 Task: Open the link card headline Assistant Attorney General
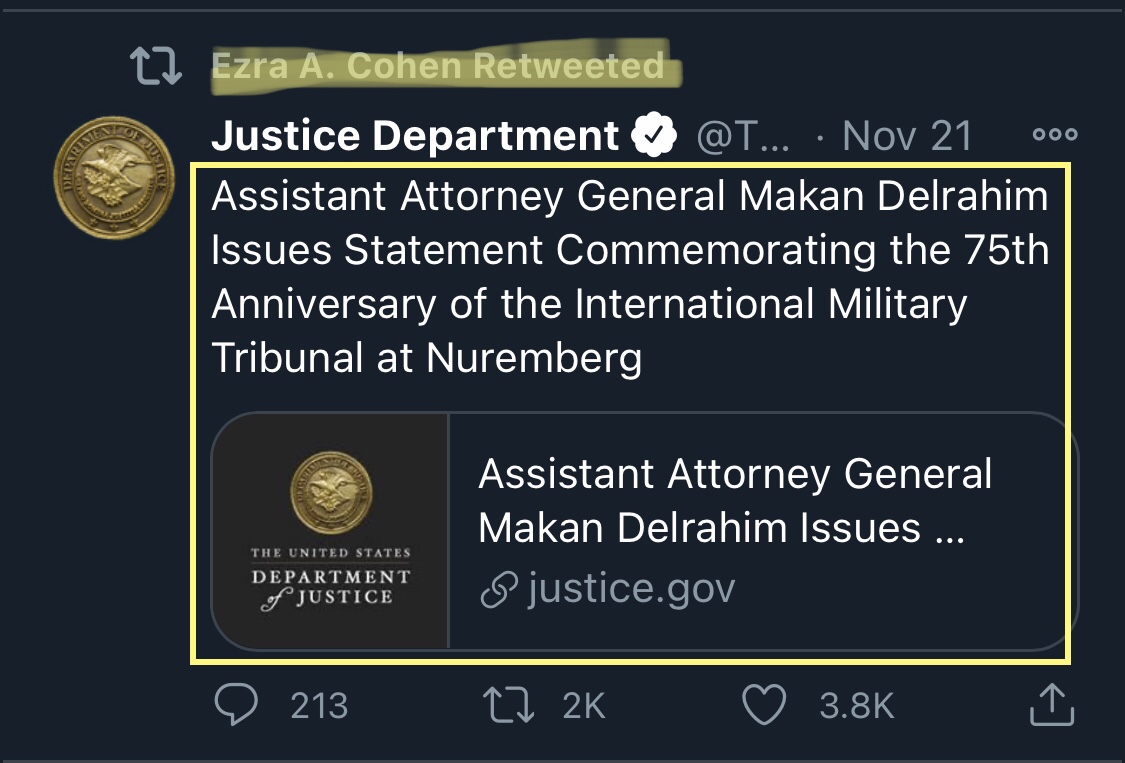735,500
